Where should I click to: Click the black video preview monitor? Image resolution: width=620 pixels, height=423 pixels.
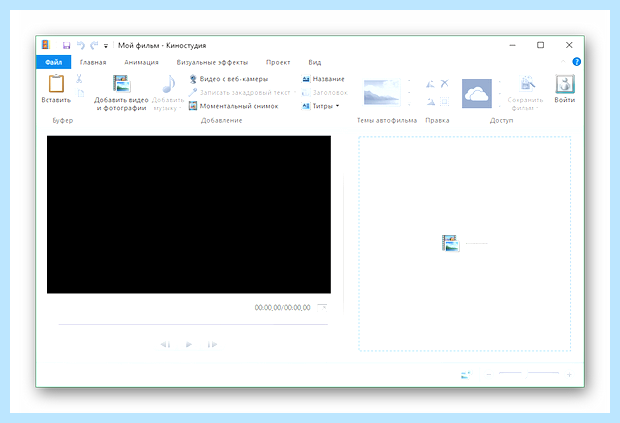(x=189, y=215)
